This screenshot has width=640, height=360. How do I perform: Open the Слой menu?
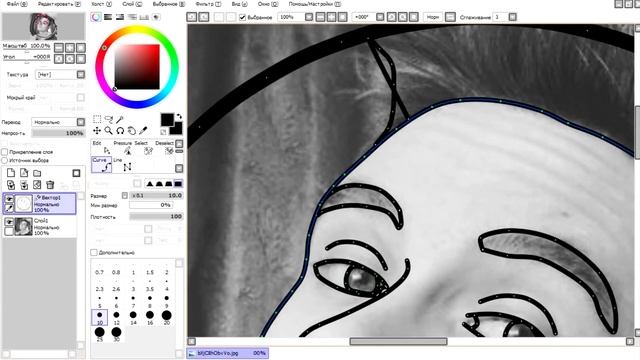tap(132, 4)
